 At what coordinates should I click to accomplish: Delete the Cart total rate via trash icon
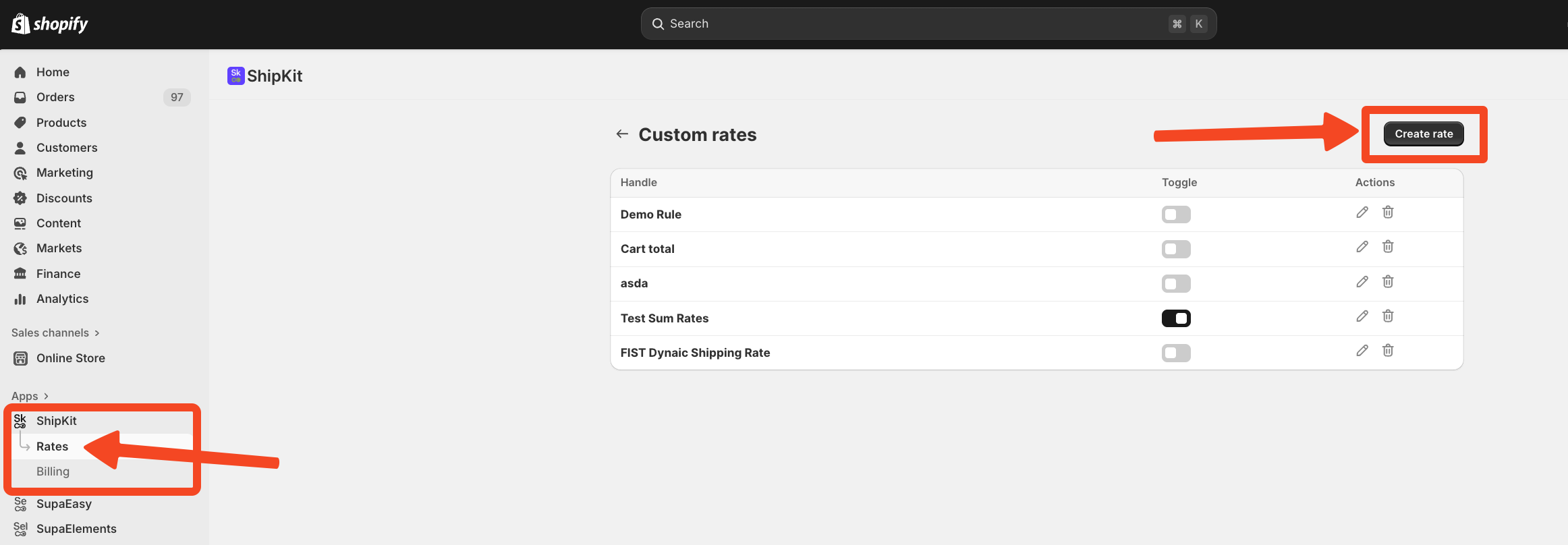click(1388, 247)
